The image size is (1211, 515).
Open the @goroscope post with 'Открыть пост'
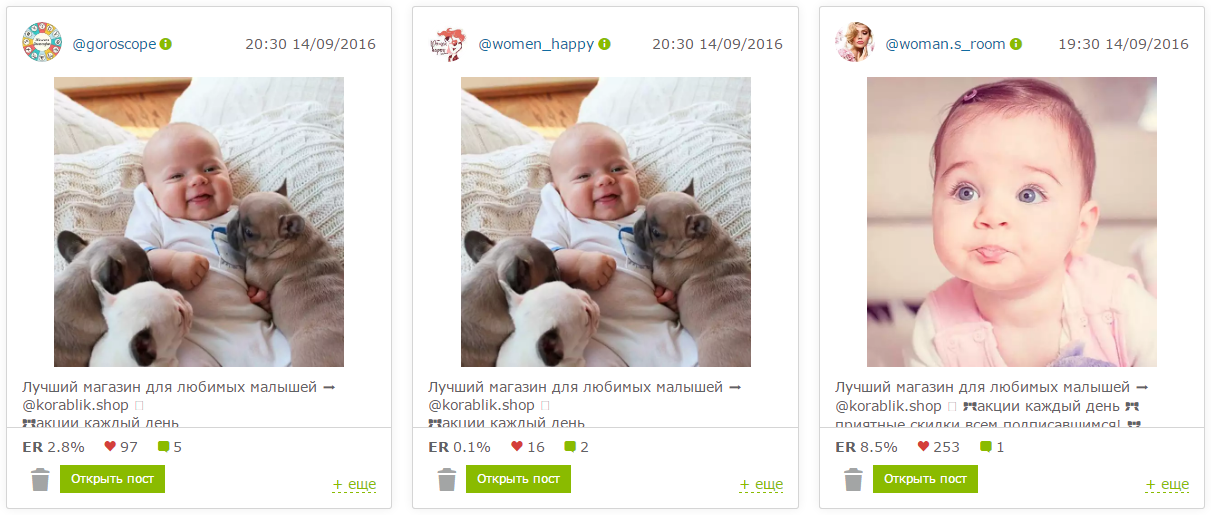point(112,479)
